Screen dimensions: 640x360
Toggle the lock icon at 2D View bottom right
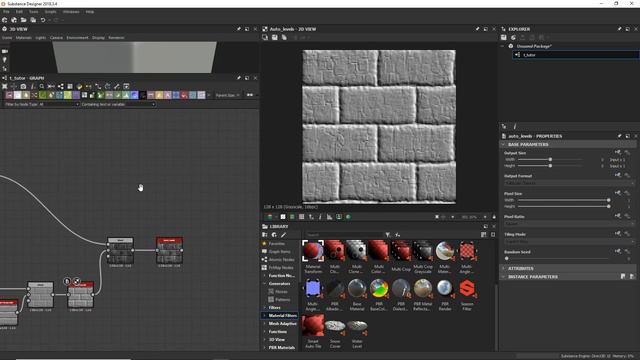[x=494, y=217]
